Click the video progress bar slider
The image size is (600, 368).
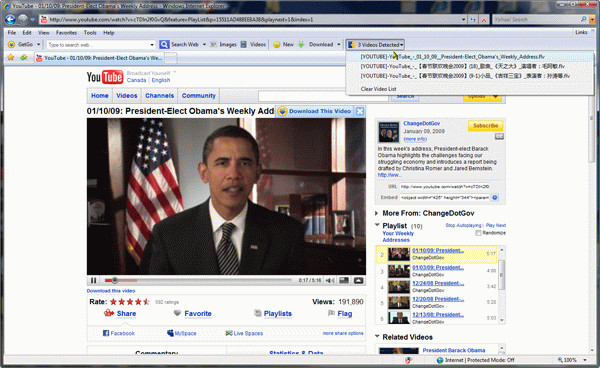[114, 280]
